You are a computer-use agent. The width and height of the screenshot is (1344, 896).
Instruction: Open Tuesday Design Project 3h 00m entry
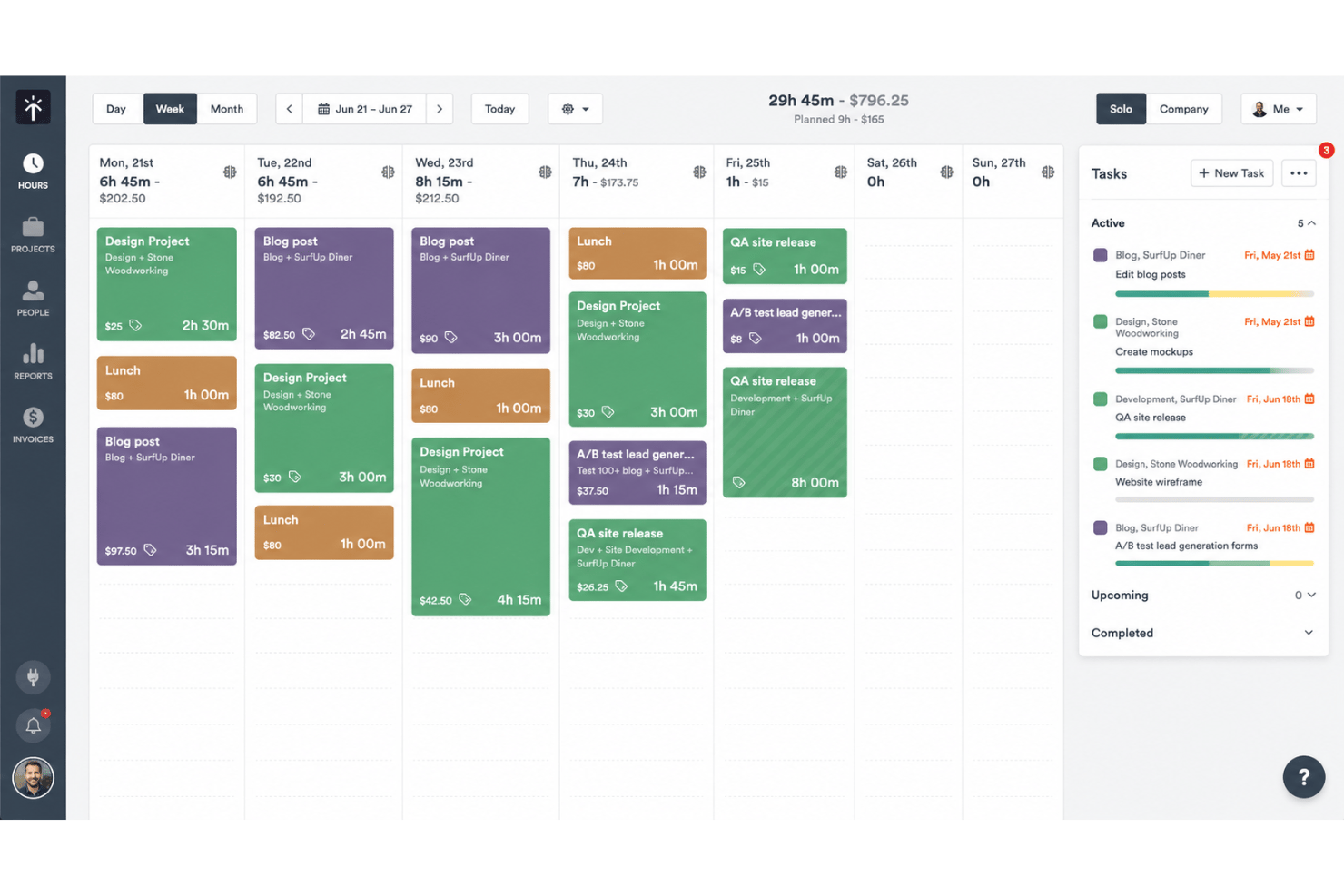324,428
